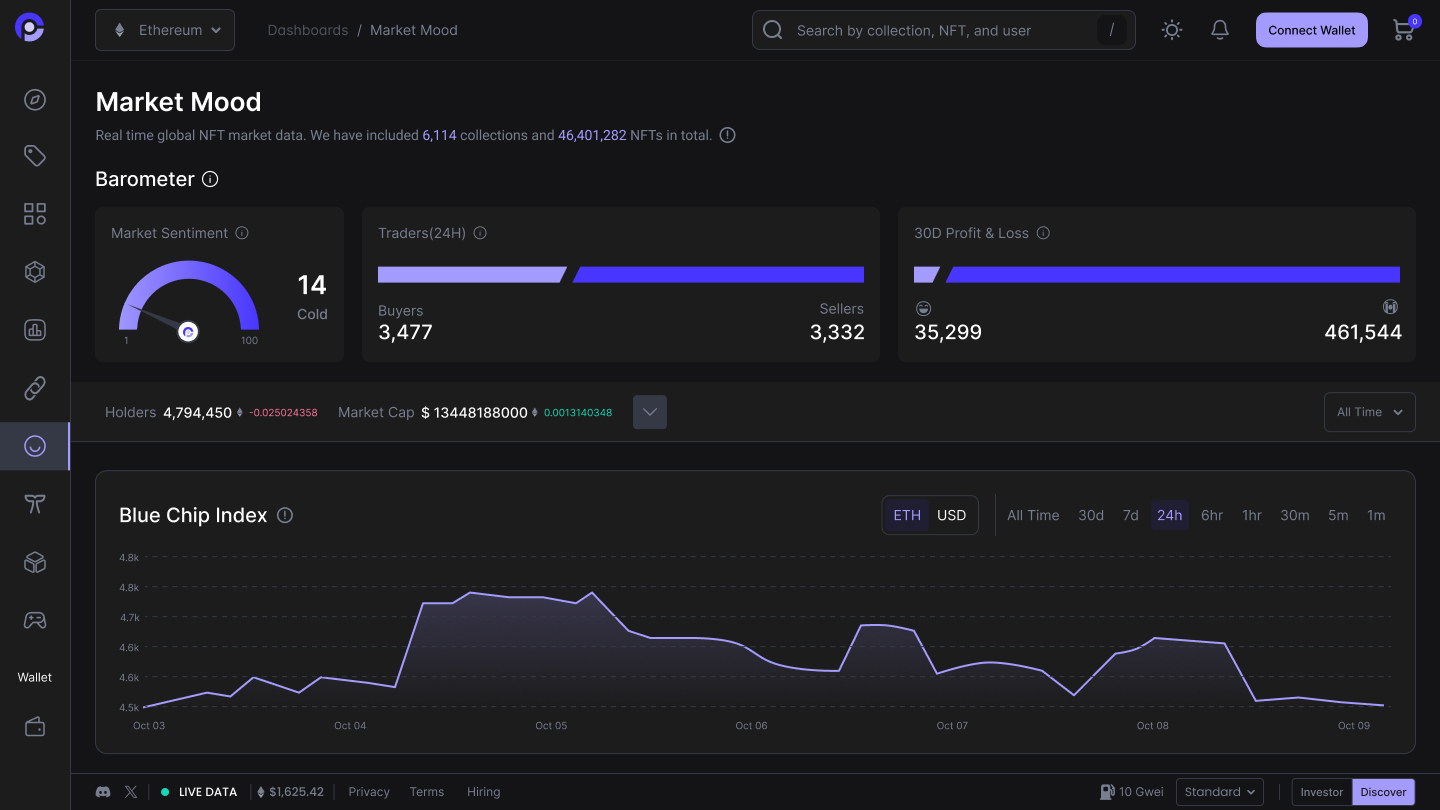Expand the Holders and Market Cap stats chevron
The height and width of the screenshot is (810, 1440).
click(x=650, y=412)
